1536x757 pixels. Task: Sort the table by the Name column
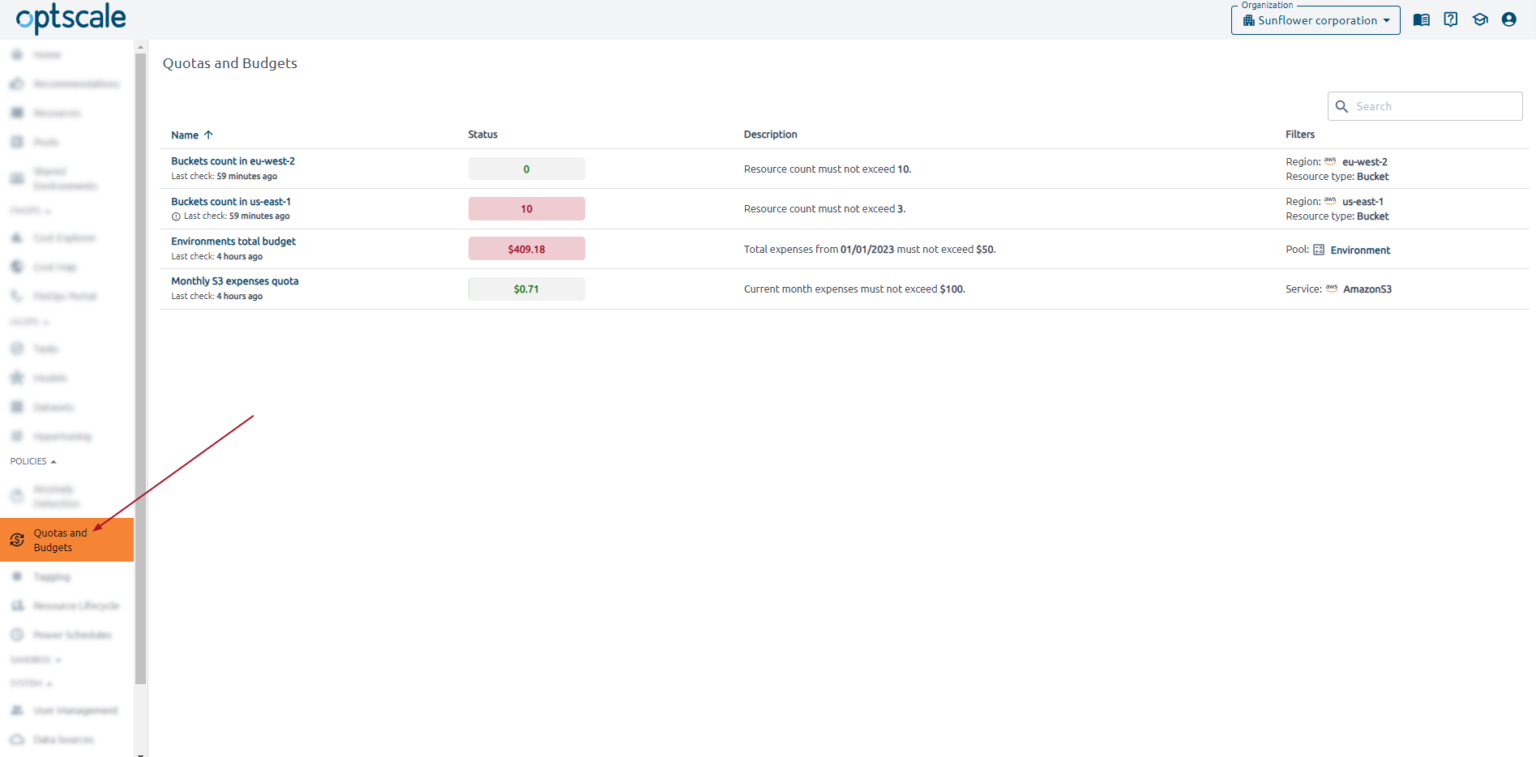click(191, 134)
